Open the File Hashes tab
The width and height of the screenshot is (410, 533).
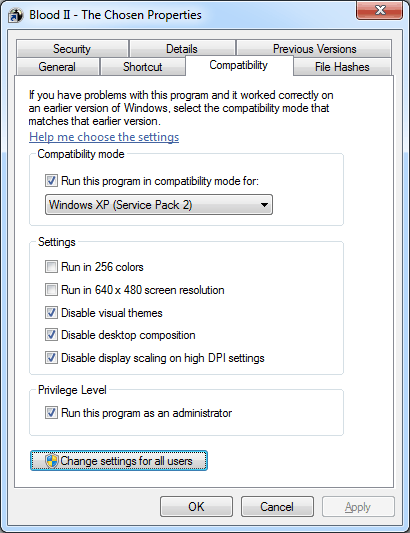342,67
